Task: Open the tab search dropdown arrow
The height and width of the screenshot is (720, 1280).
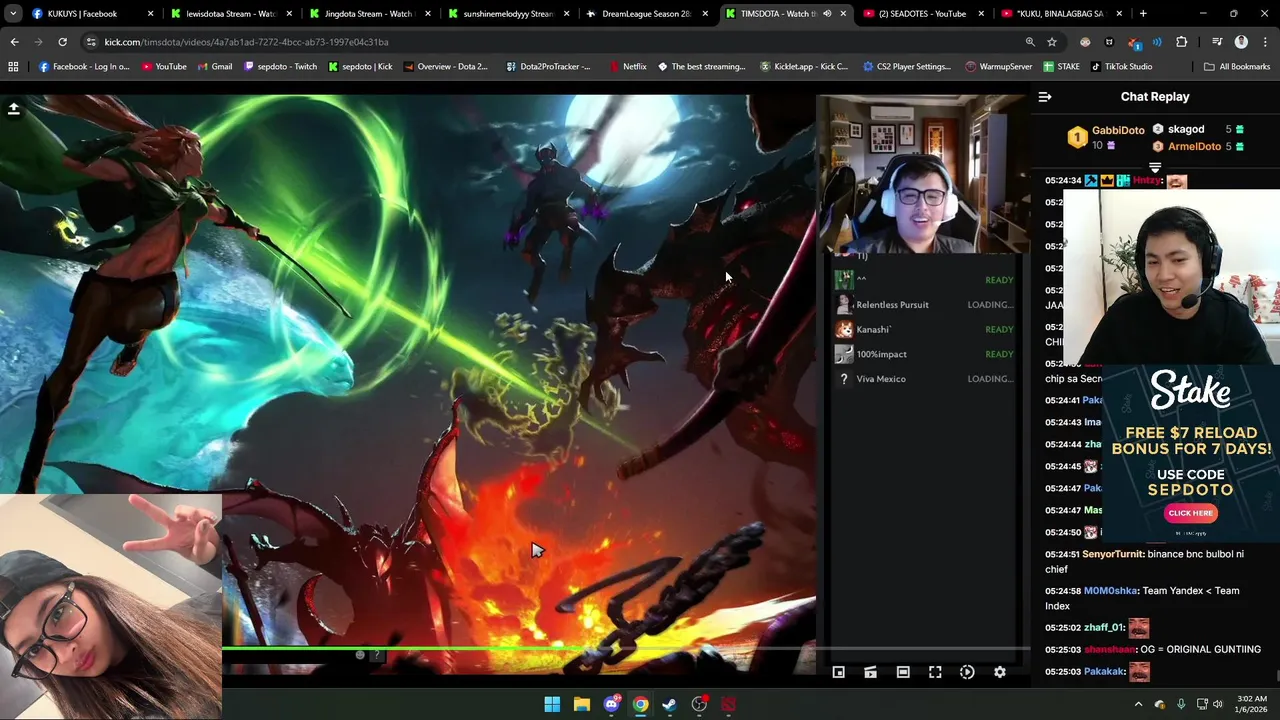Action: [x=13, y=14]
